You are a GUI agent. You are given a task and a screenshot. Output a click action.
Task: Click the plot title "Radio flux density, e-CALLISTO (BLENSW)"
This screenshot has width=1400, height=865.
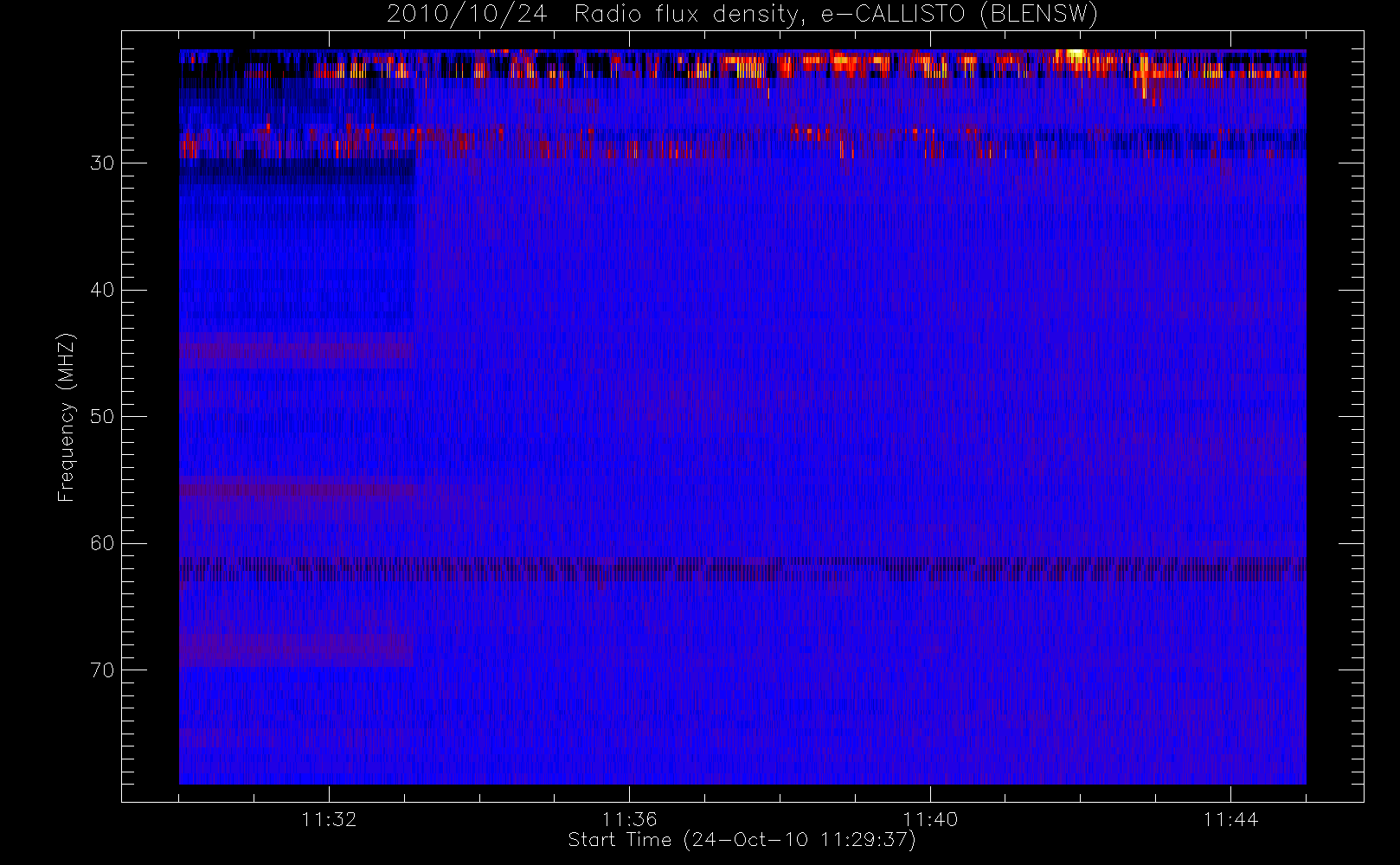coord(836,15)
